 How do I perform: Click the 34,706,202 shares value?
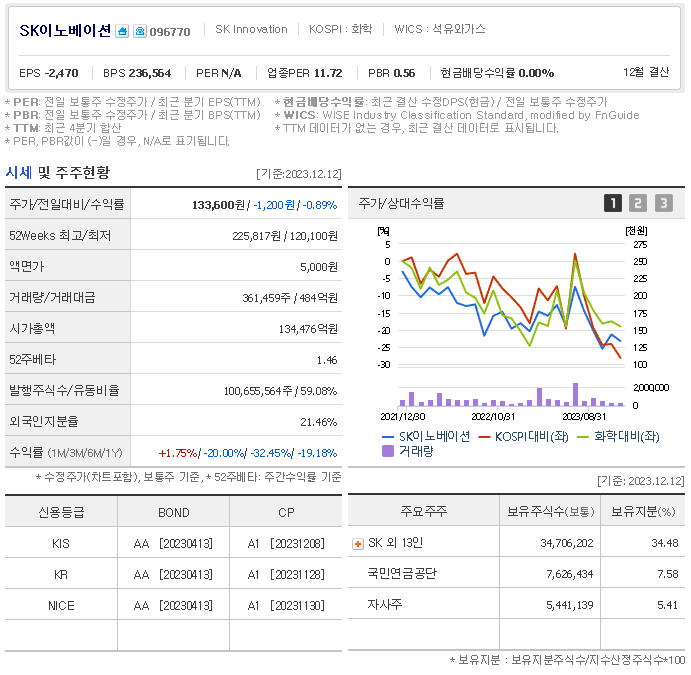point(567,543)
